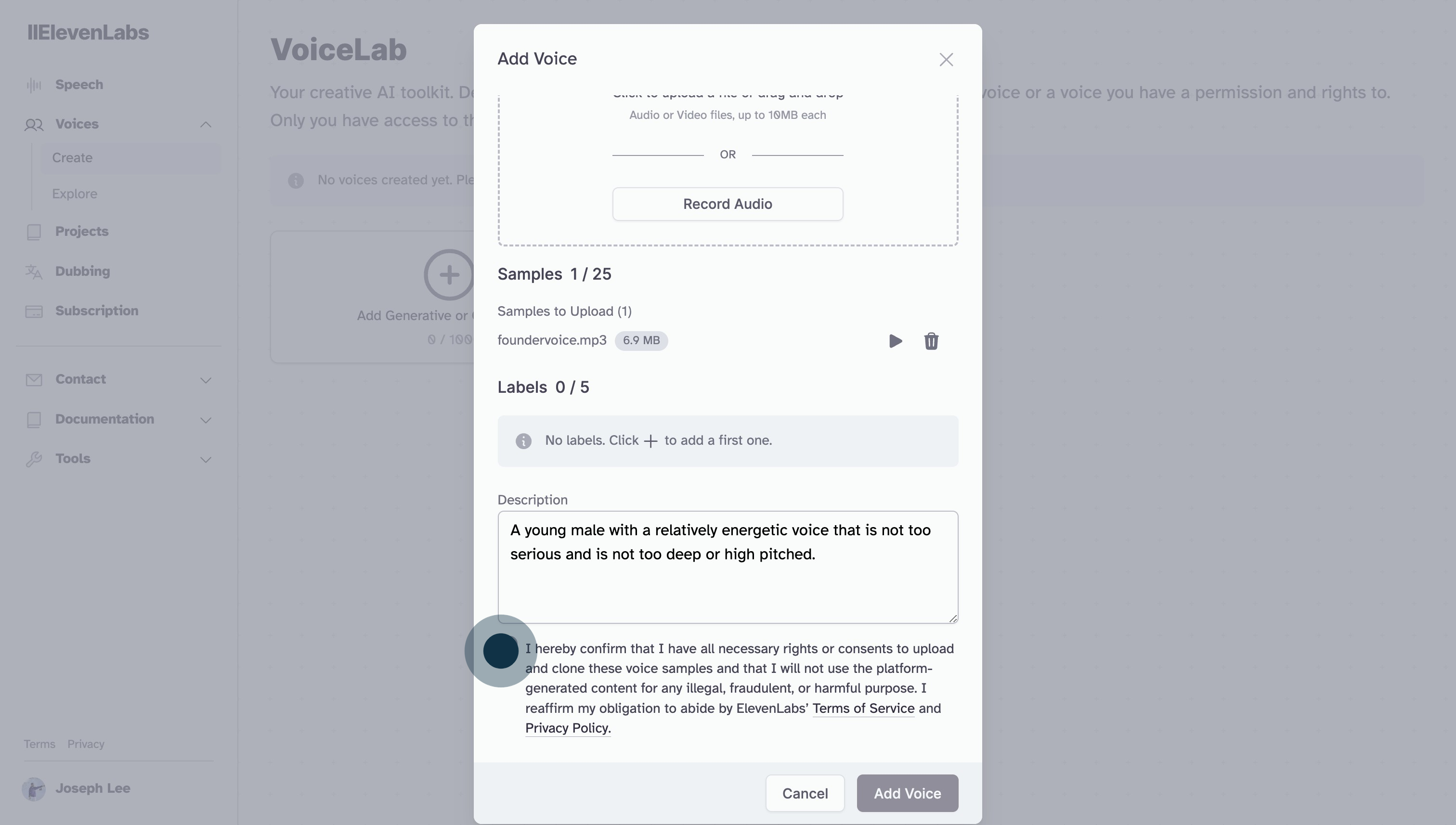Select Explore under Voices
The image size is (1456, 825).
coord(75,194)
